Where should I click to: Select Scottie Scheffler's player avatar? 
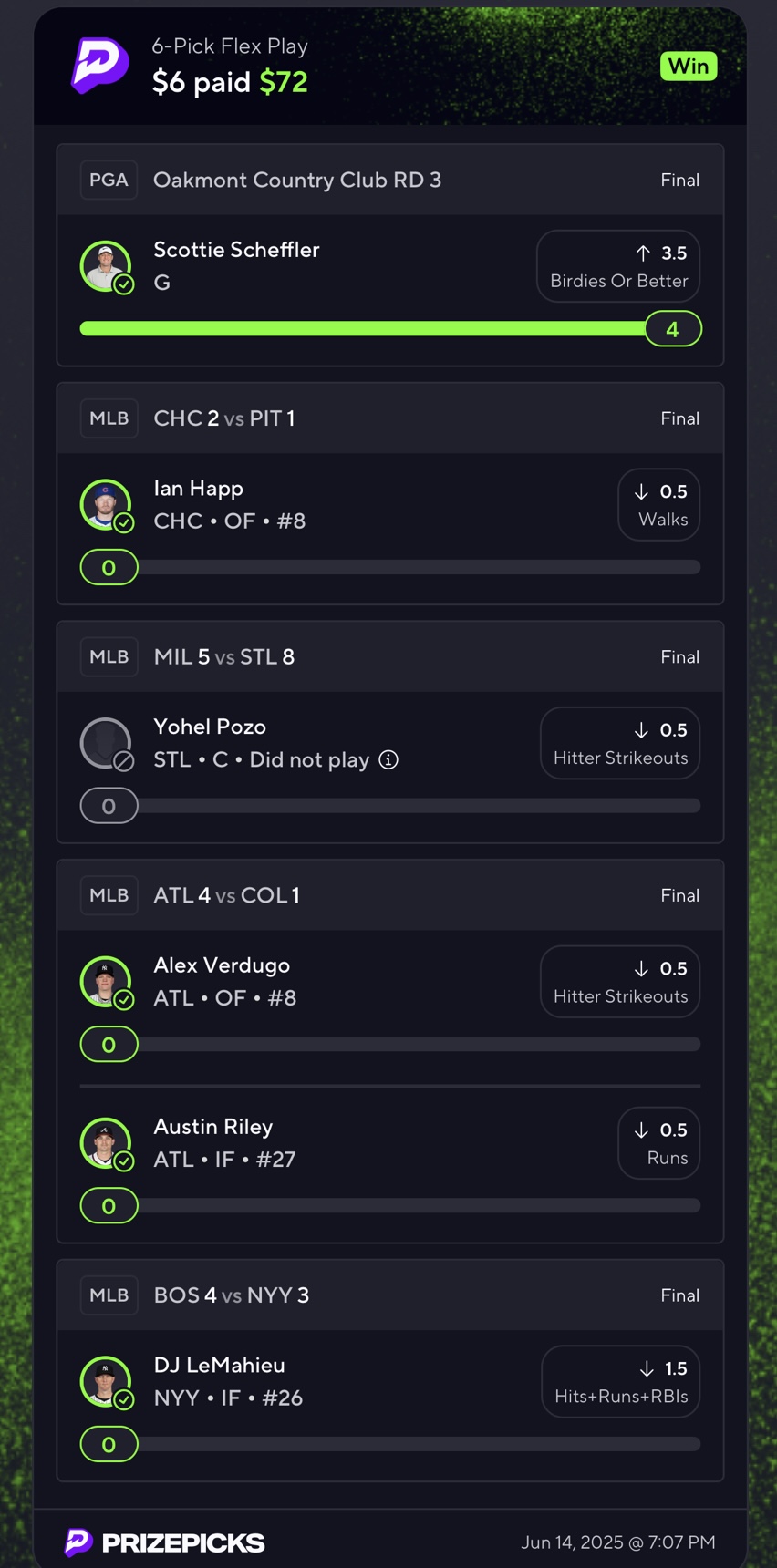pos(107,266)
